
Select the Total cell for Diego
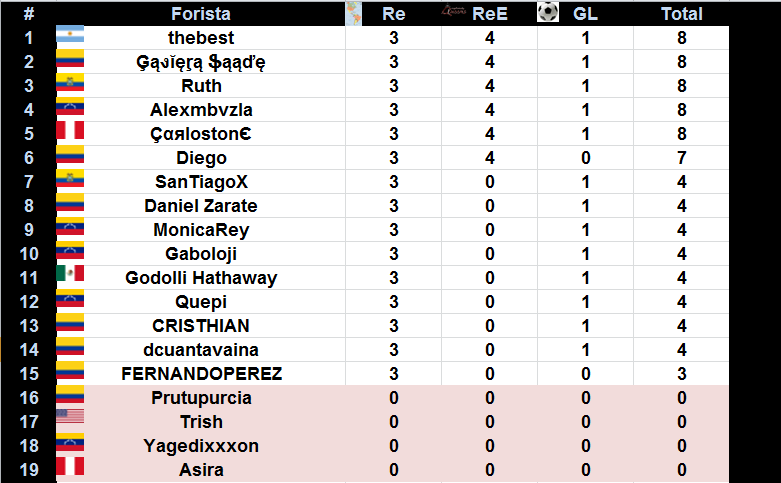[x=681, y=158]
